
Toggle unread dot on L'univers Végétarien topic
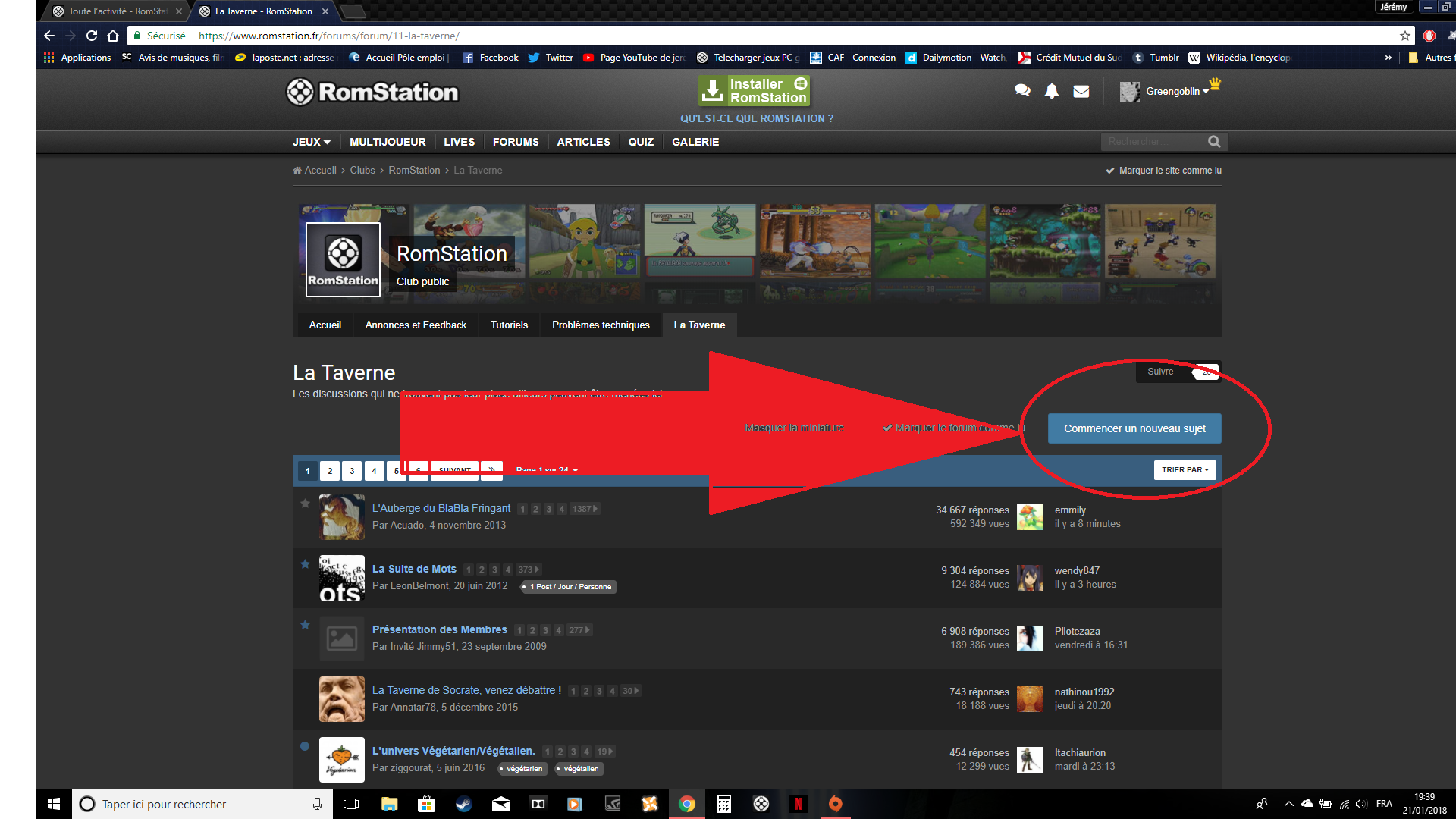305,746
